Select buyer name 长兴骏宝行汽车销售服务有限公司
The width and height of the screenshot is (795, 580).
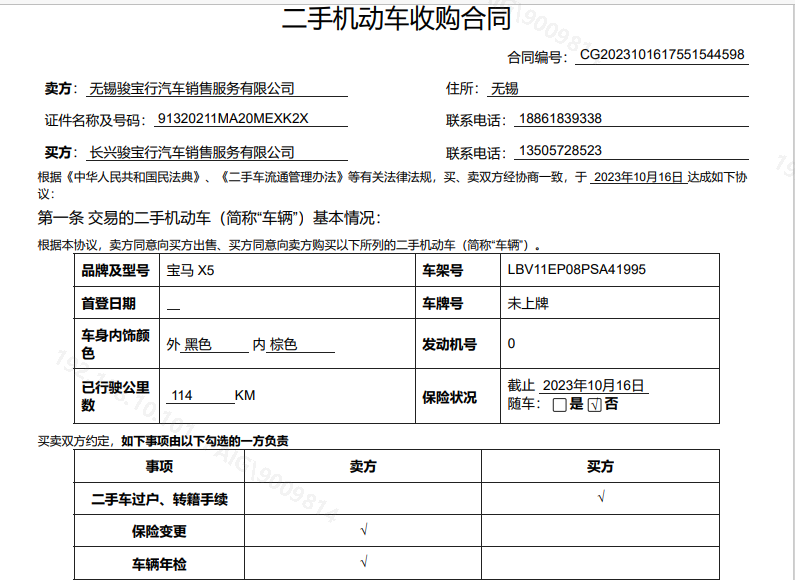point(192,153)
